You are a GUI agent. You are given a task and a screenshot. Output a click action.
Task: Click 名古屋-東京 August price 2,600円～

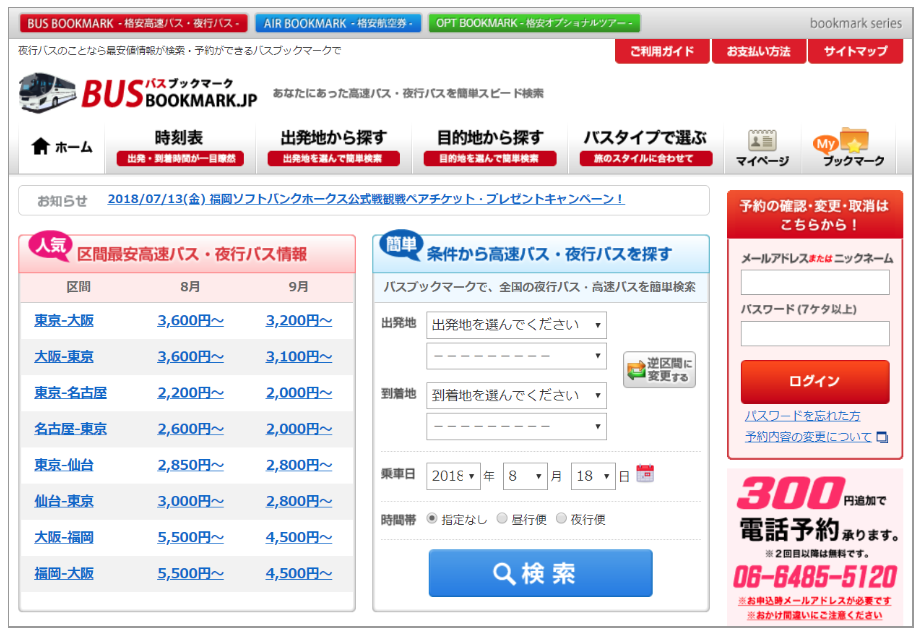(190, 429)
